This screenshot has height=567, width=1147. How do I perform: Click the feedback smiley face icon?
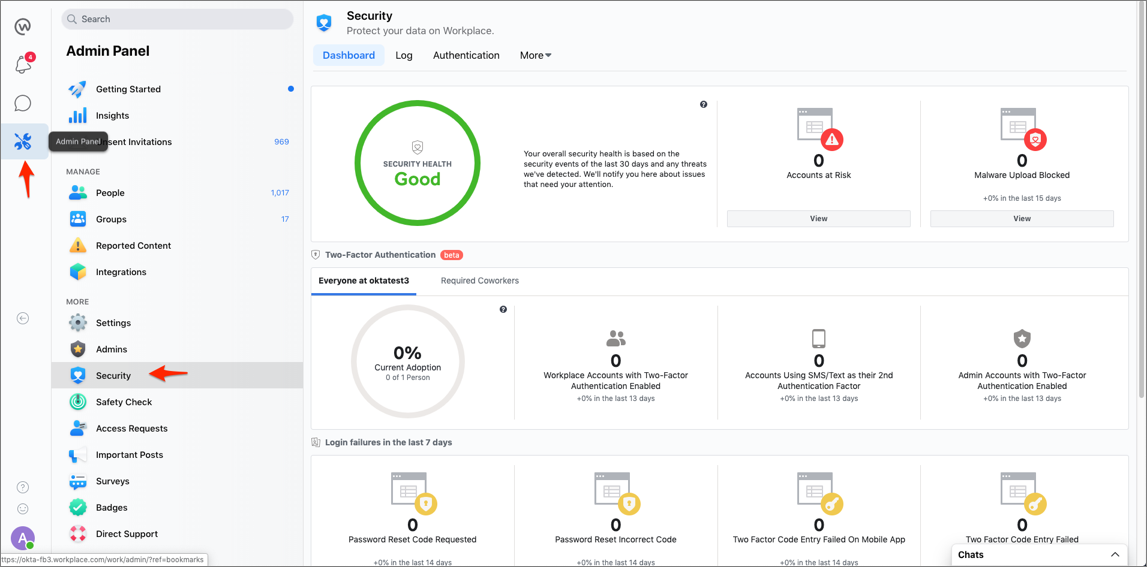pos(23,509)
